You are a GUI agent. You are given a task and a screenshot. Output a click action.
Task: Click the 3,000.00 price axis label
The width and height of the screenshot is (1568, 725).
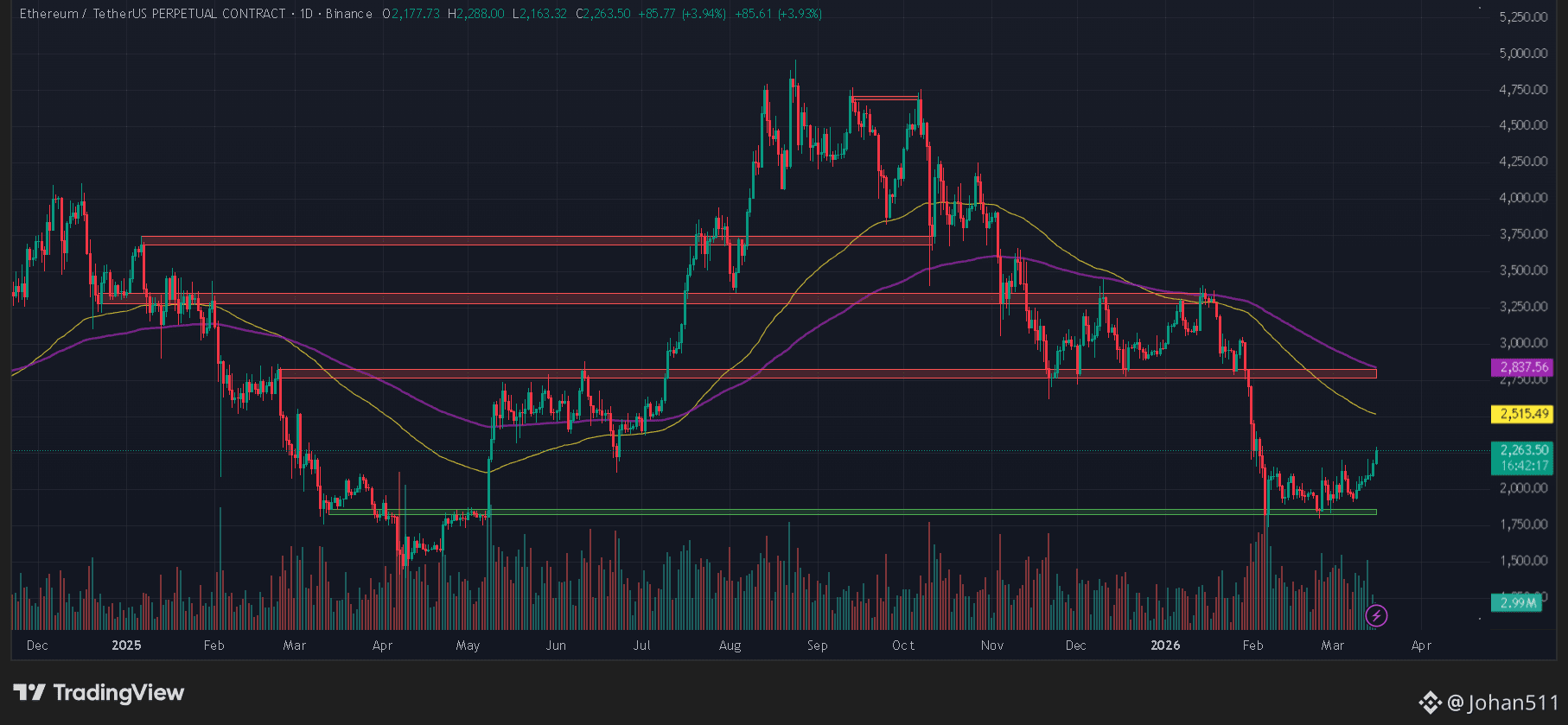coord(1523,343)
